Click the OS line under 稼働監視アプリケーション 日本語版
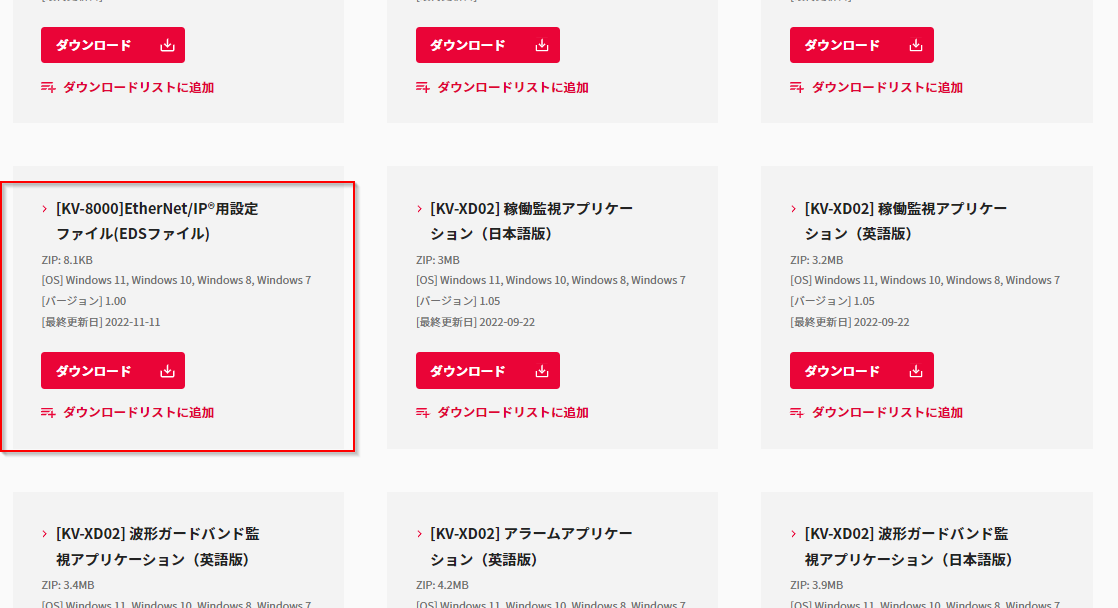 550,280
